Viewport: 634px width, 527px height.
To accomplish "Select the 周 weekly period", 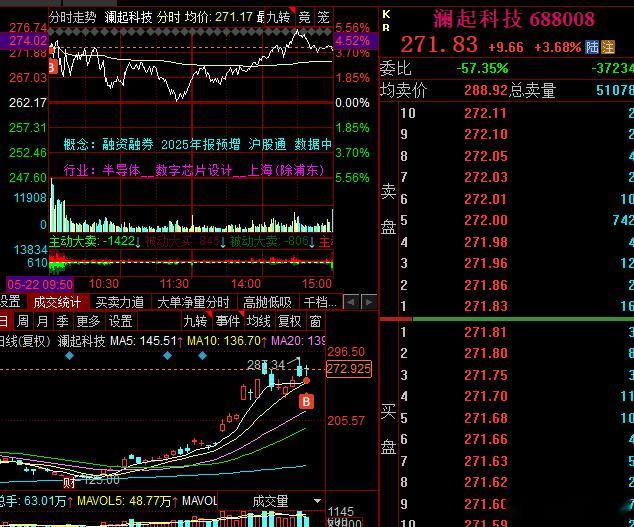I will (x=23, y=321).
